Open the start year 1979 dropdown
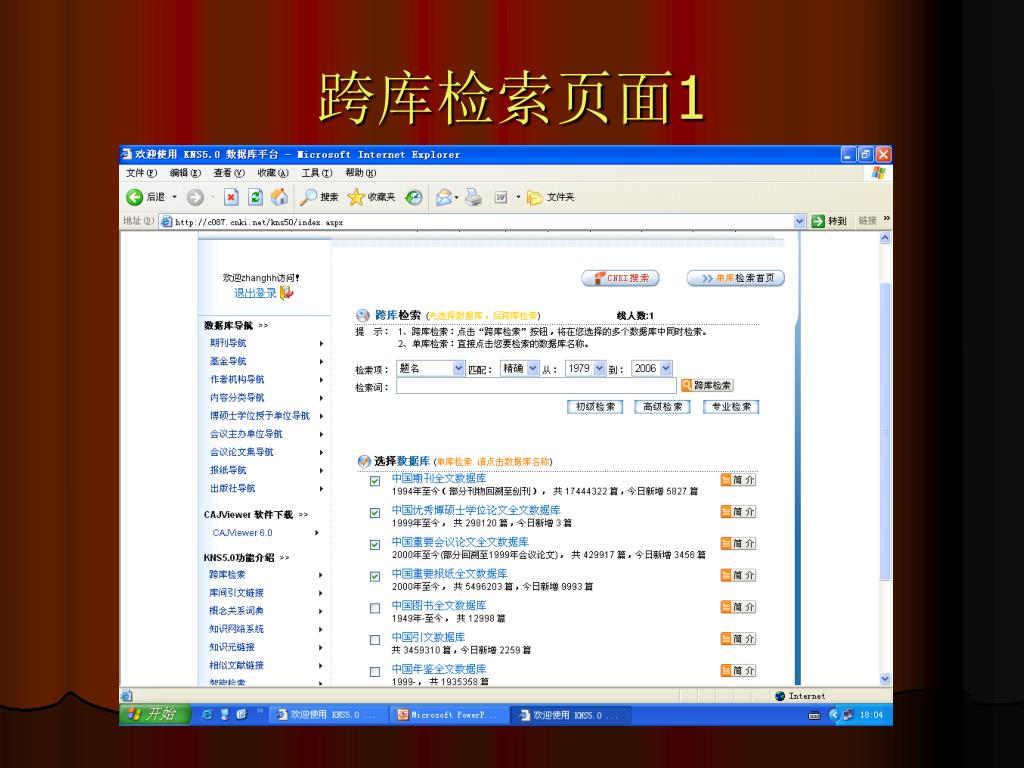Viewport: 1024px width, 768px height. coord(600,368)
